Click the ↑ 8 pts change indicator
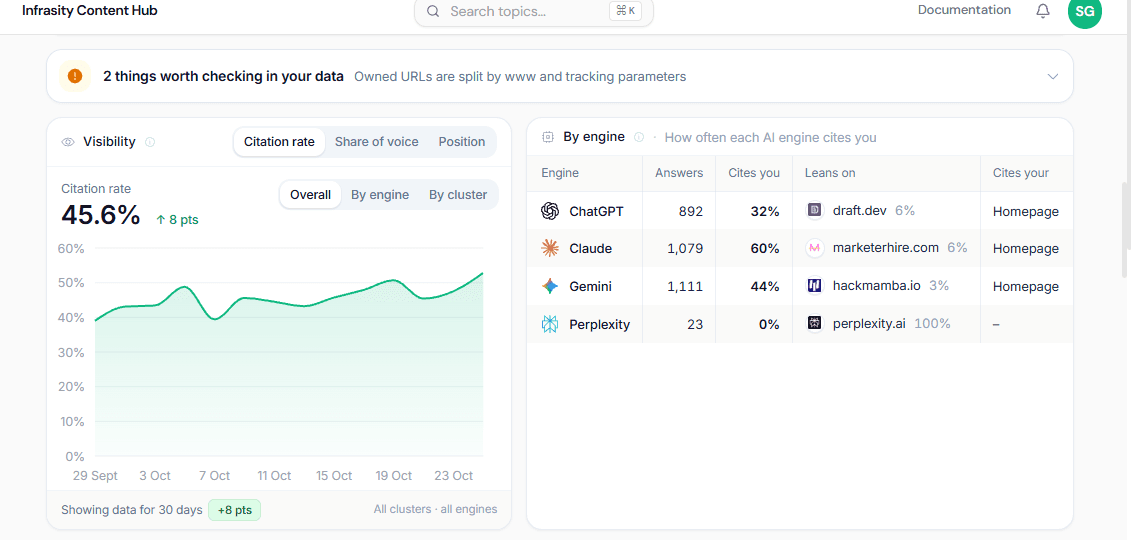The image size is (1131, 540). coord(177,220)
